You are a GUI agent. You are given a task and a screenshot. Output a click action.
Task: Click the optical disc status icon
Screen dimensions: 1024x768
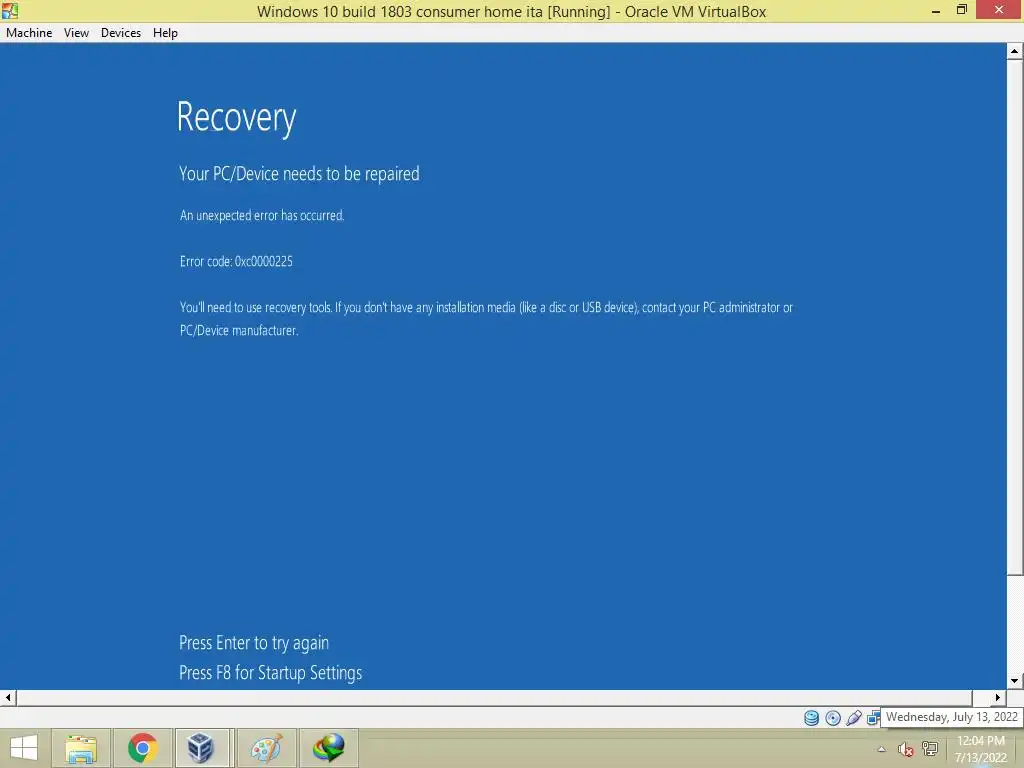tap(833, 718)
